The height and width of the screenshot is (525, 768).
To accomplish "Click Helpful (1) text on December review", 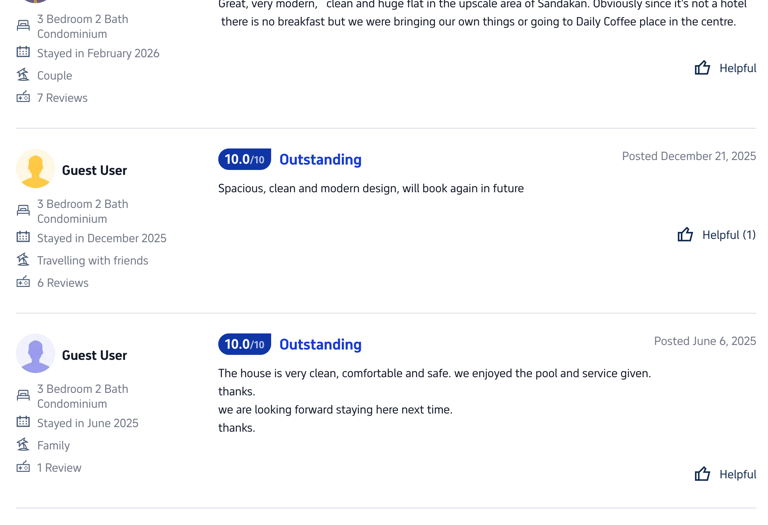I will click(728, 235).
